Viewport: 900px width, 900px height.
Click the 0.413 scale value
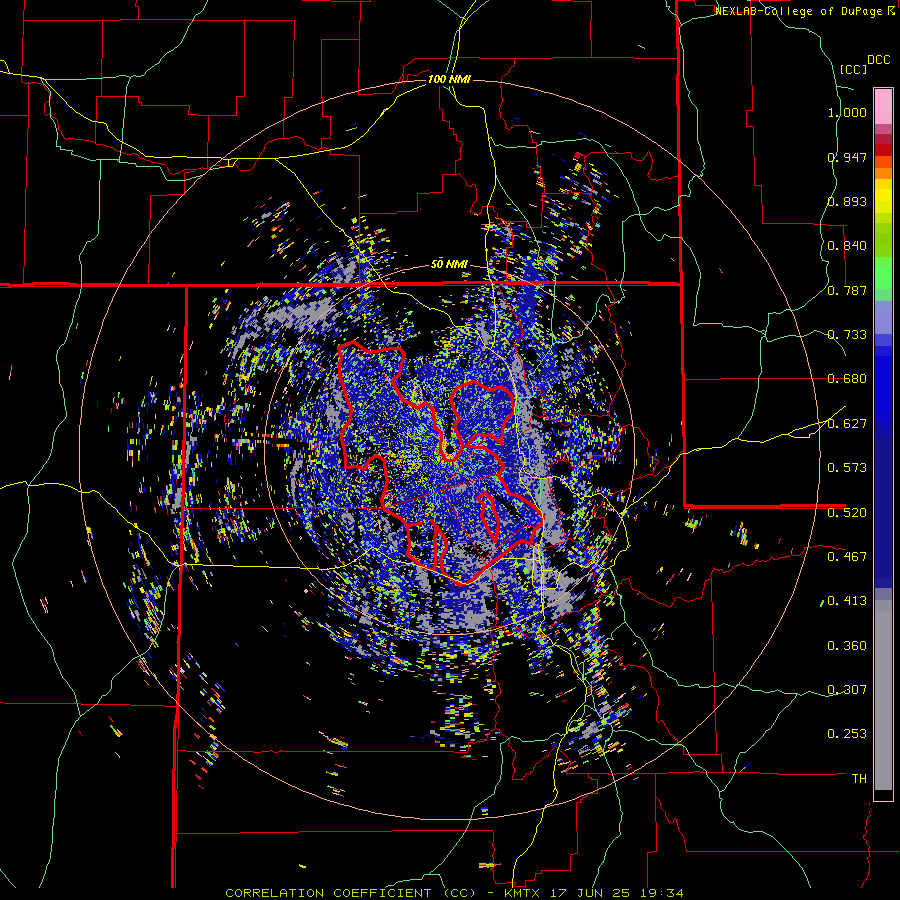point(847,601)
